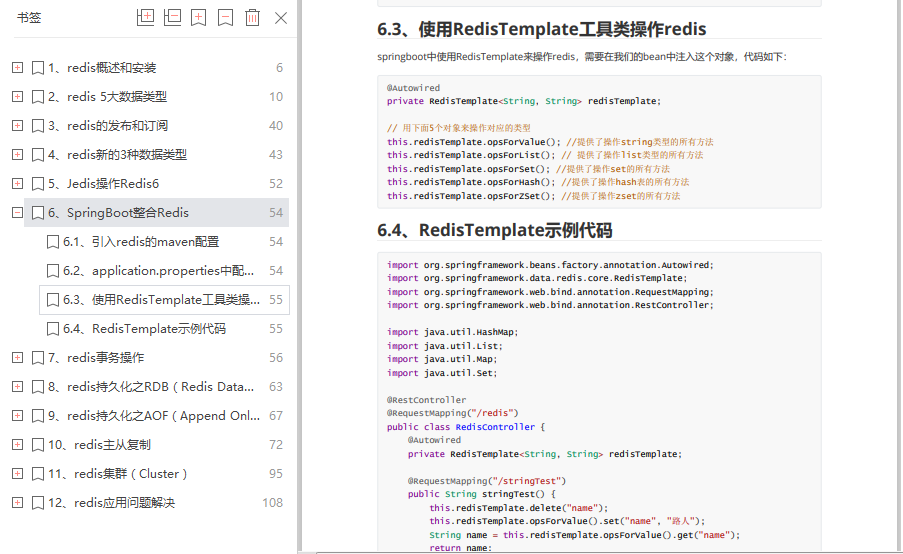Viewport: 903px width, 554px height.
Task: Click the bookmark icon beside '6.4、RedisTemplate示例代码'
Action: [x=52, y=329]
